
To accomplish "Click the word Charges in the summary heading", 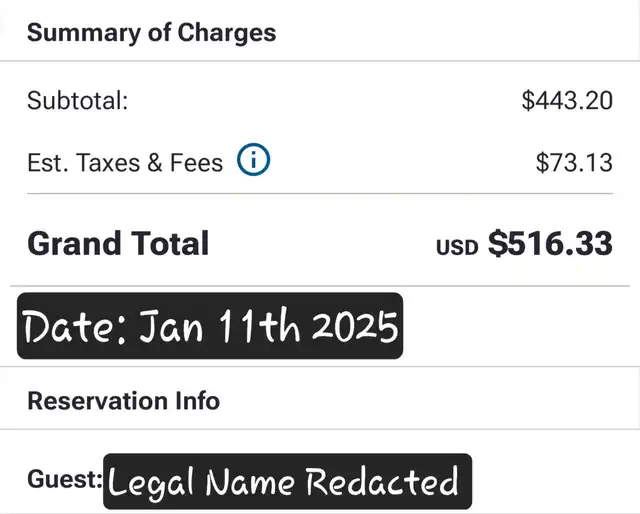I will coord(227,32).
